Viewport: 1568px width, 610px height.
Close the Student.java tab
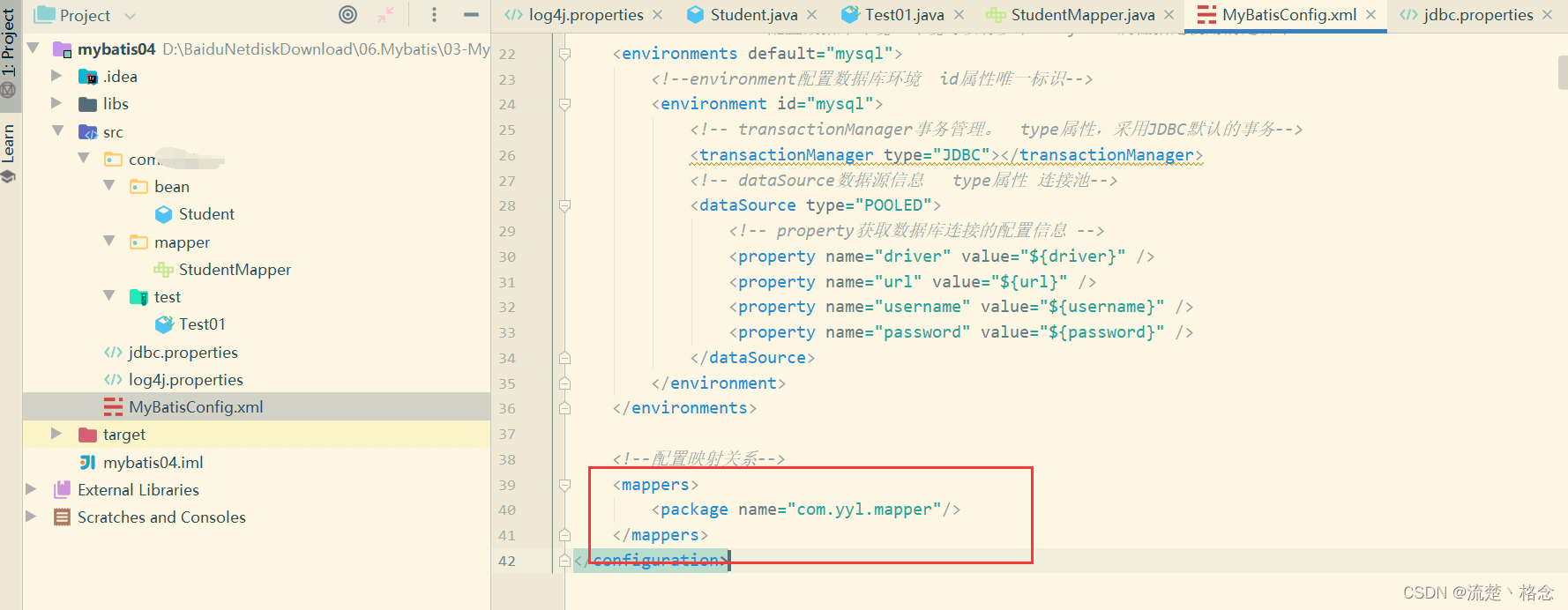(811, 15)
